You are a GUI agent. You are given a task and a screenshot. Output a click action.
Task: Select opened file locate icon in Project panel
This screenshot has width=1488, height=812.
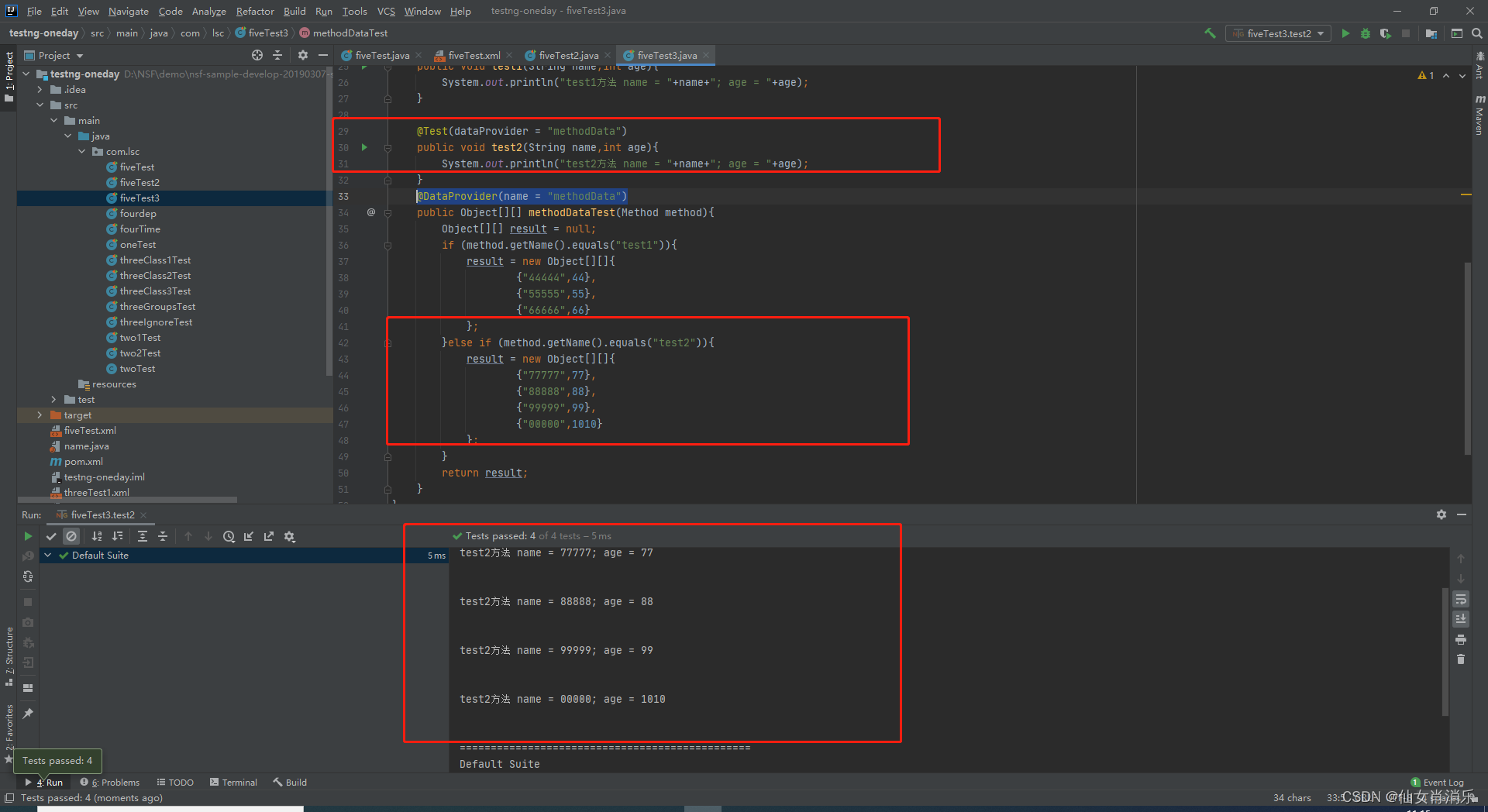coord(257,55)
